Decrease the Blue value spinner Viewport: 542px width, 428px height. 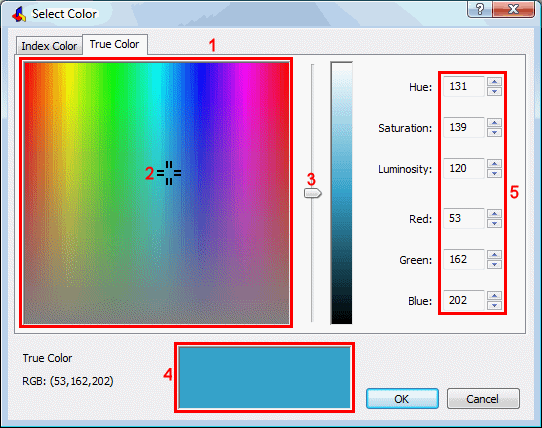click(494, 305)
